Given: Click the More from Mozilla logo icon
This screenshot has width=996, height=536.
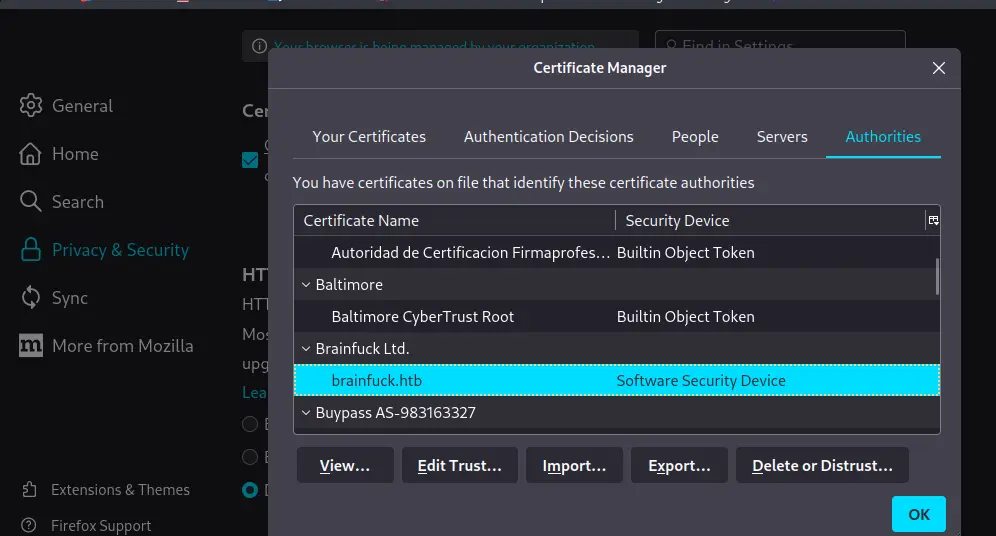Looking at the screenshot, I should 30,345.
